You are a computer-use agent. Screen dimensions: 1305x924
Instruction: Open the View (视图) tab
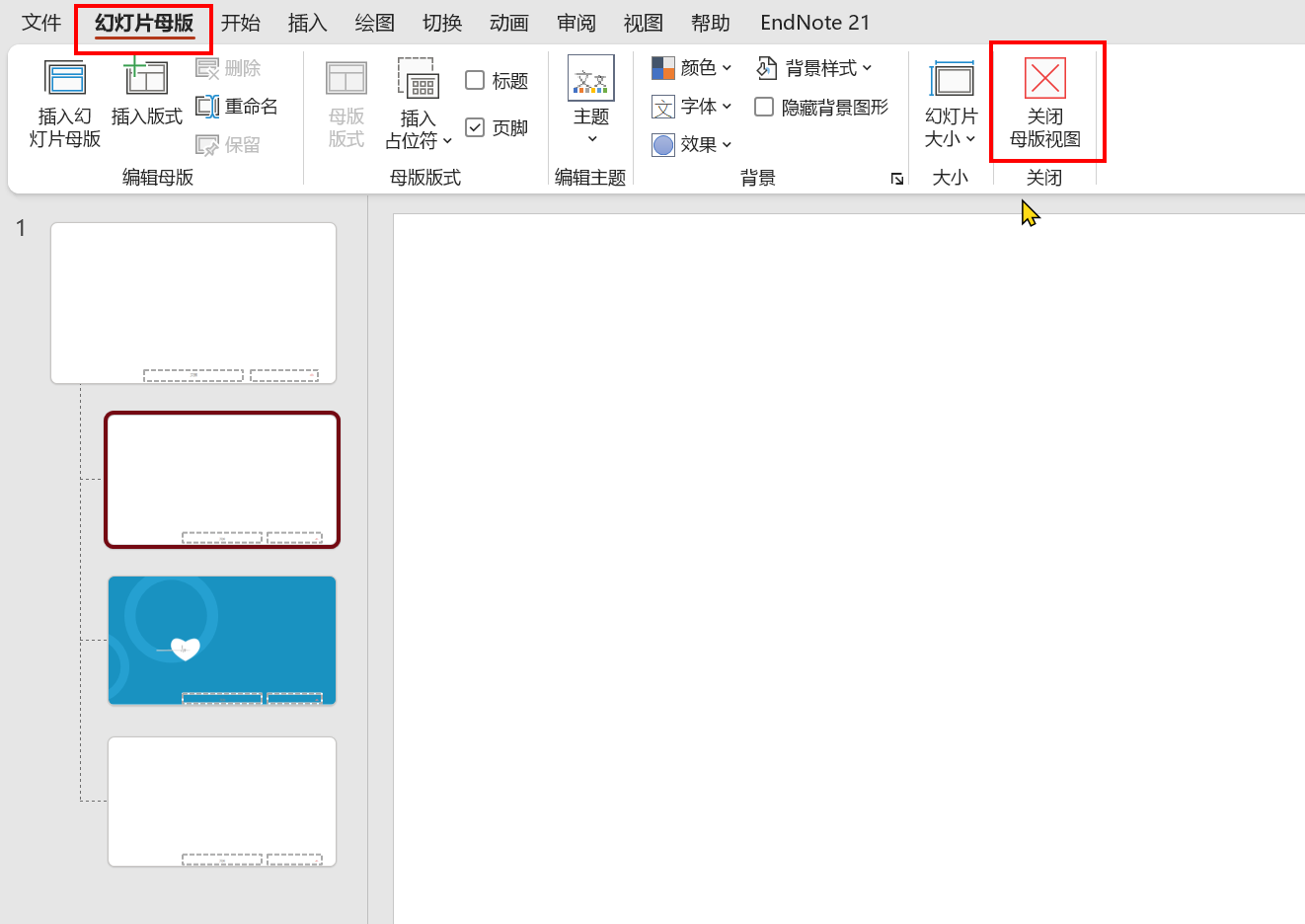(643, 23)
